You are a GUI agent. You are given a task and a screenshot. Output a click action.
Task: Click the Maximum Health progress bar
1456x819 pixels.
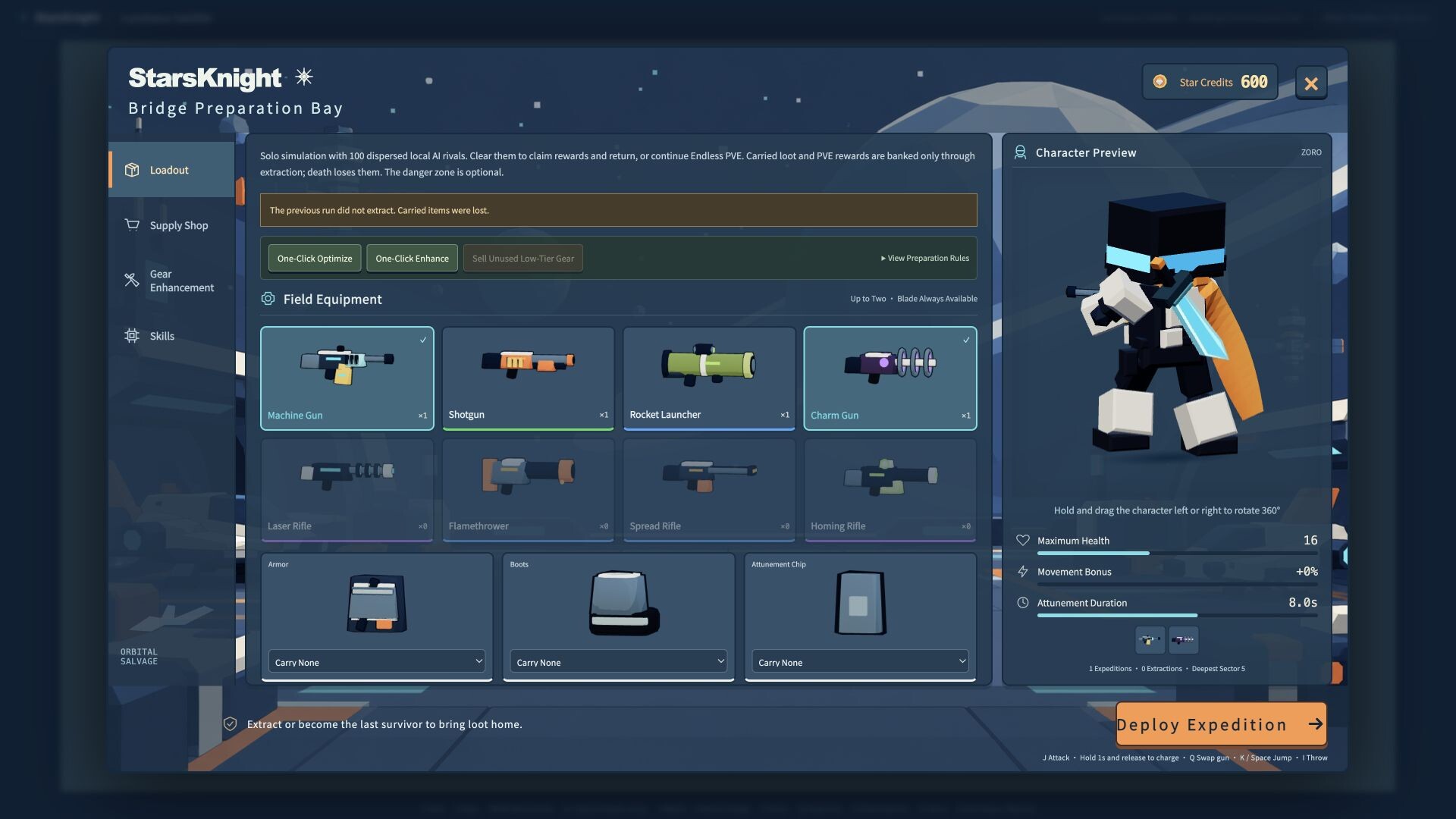pyautogui.click(x=1177, y=554)
